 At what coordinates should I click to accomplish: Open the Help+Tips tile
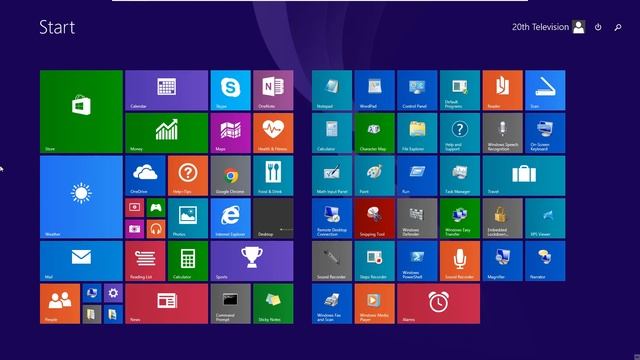[188, 176]
